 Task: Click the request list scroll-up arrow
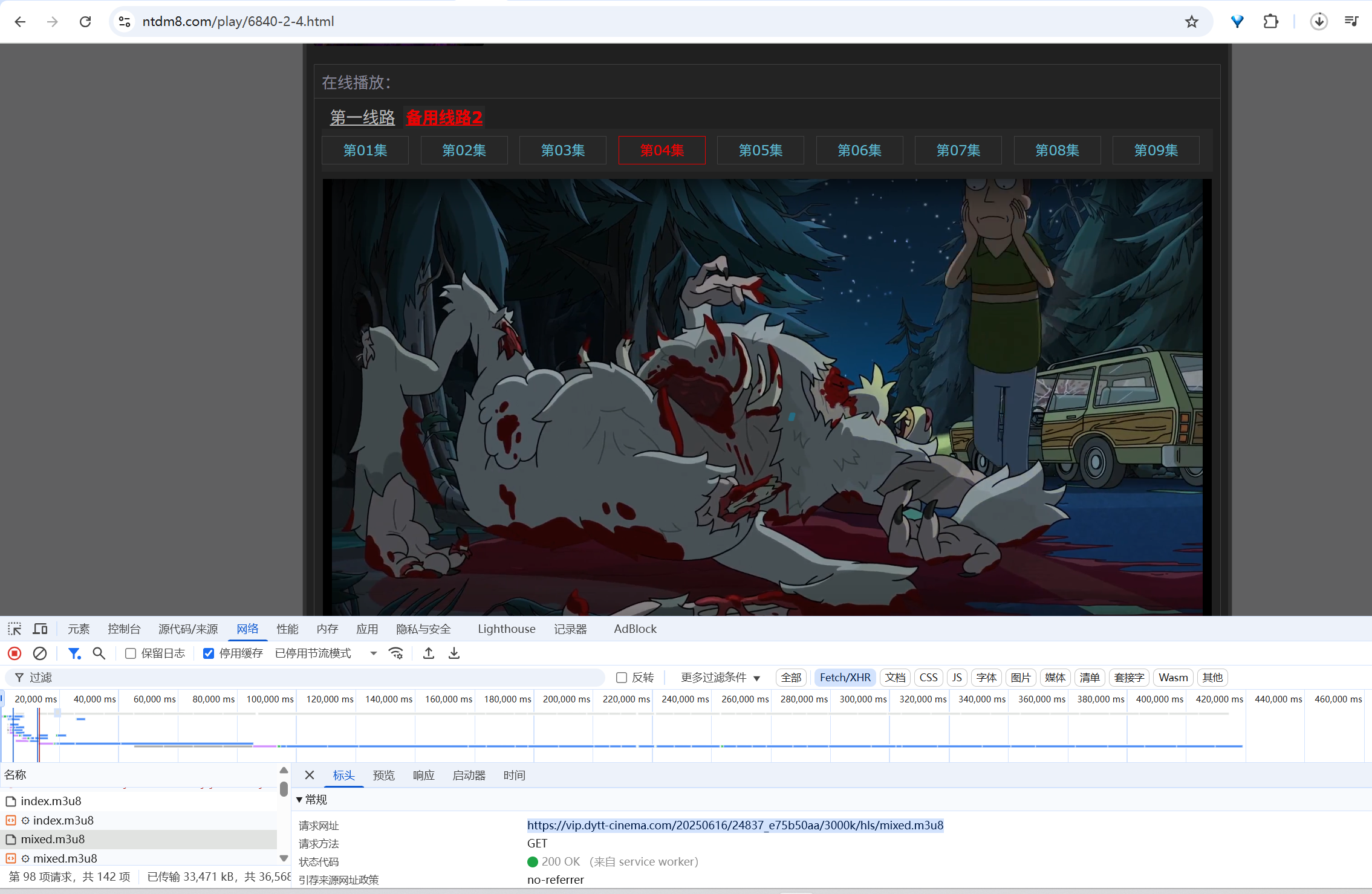(x=284, y=770)
